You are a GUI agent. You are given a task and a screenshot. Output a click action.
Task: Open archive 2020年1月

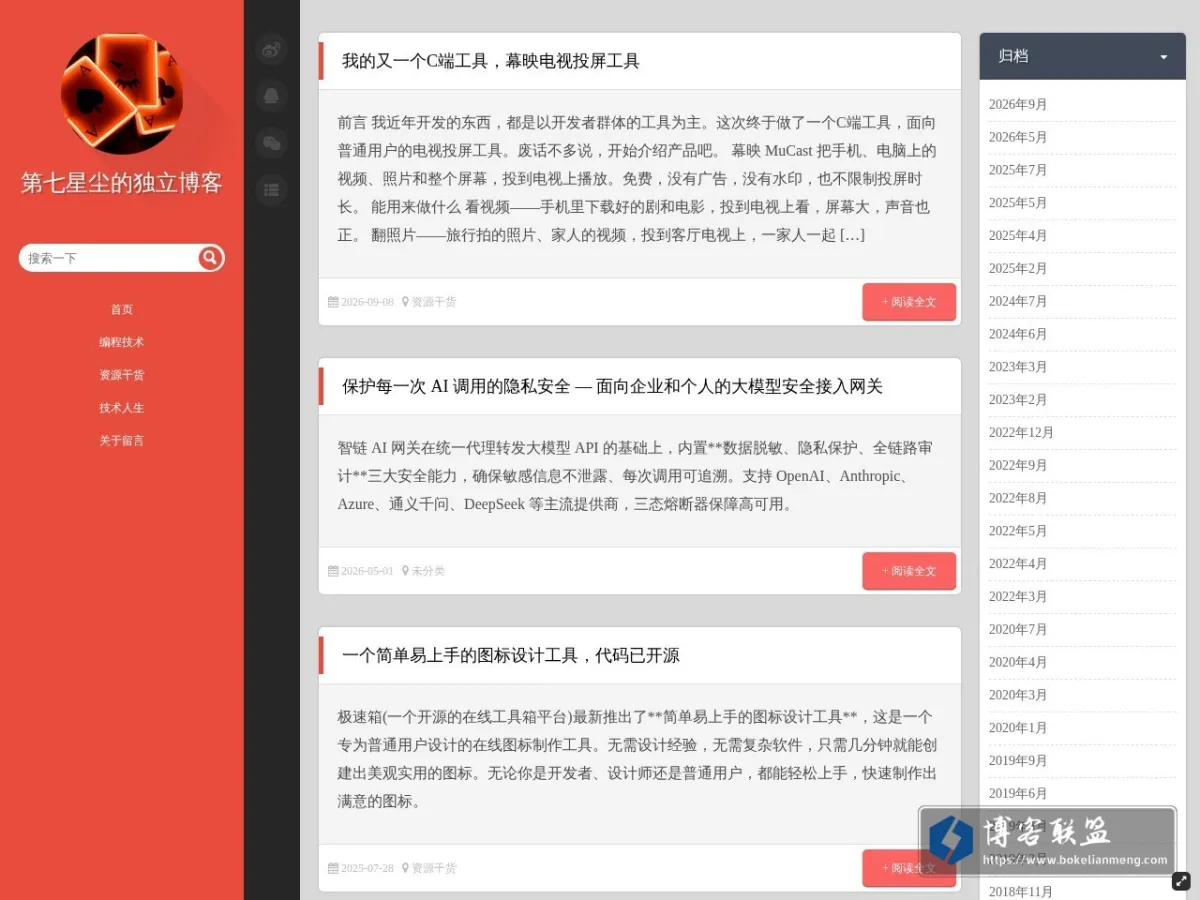pyautogui.click(x=1018, y=728)
